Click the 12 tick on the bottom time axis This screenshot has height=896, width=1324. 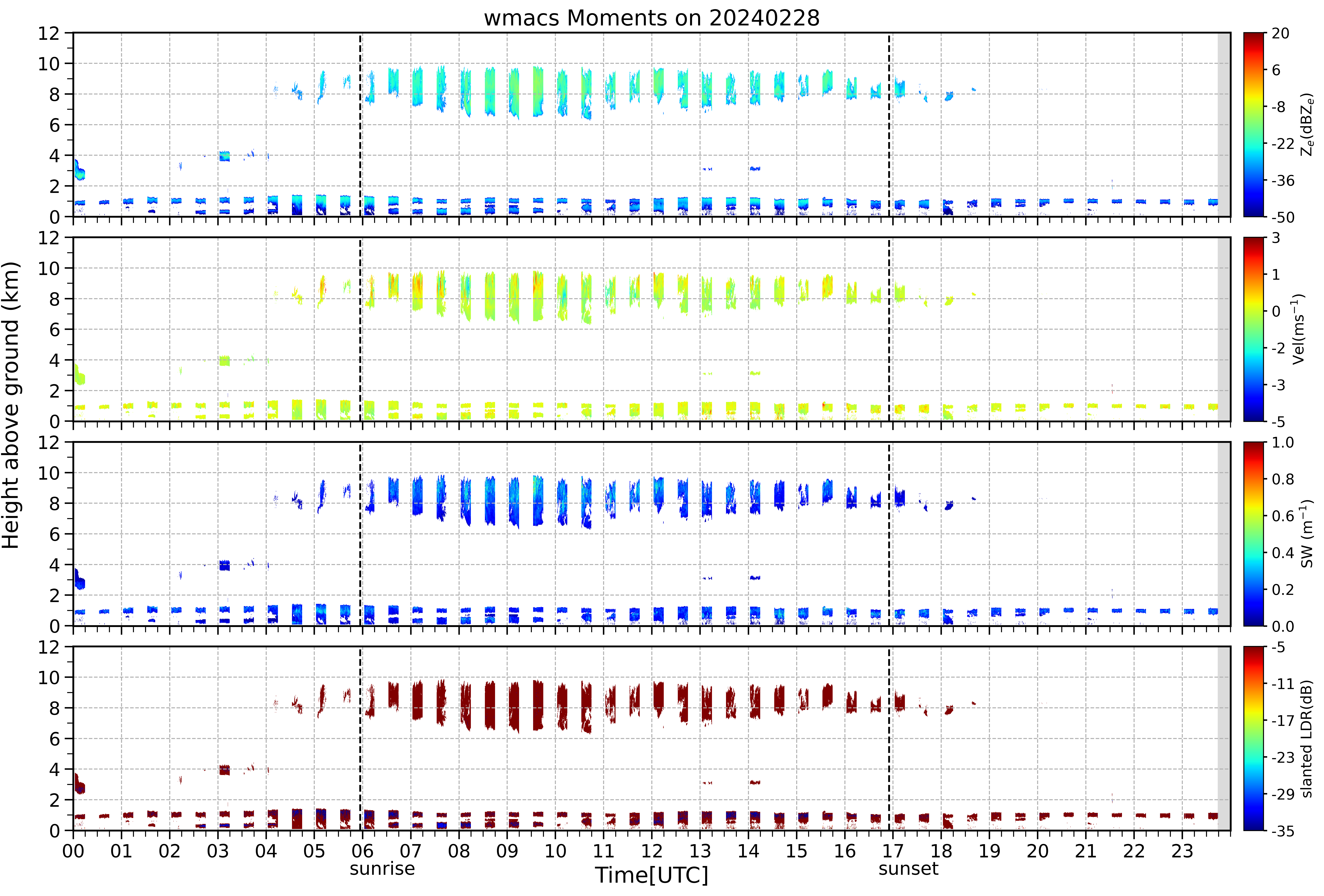(652, 851)
